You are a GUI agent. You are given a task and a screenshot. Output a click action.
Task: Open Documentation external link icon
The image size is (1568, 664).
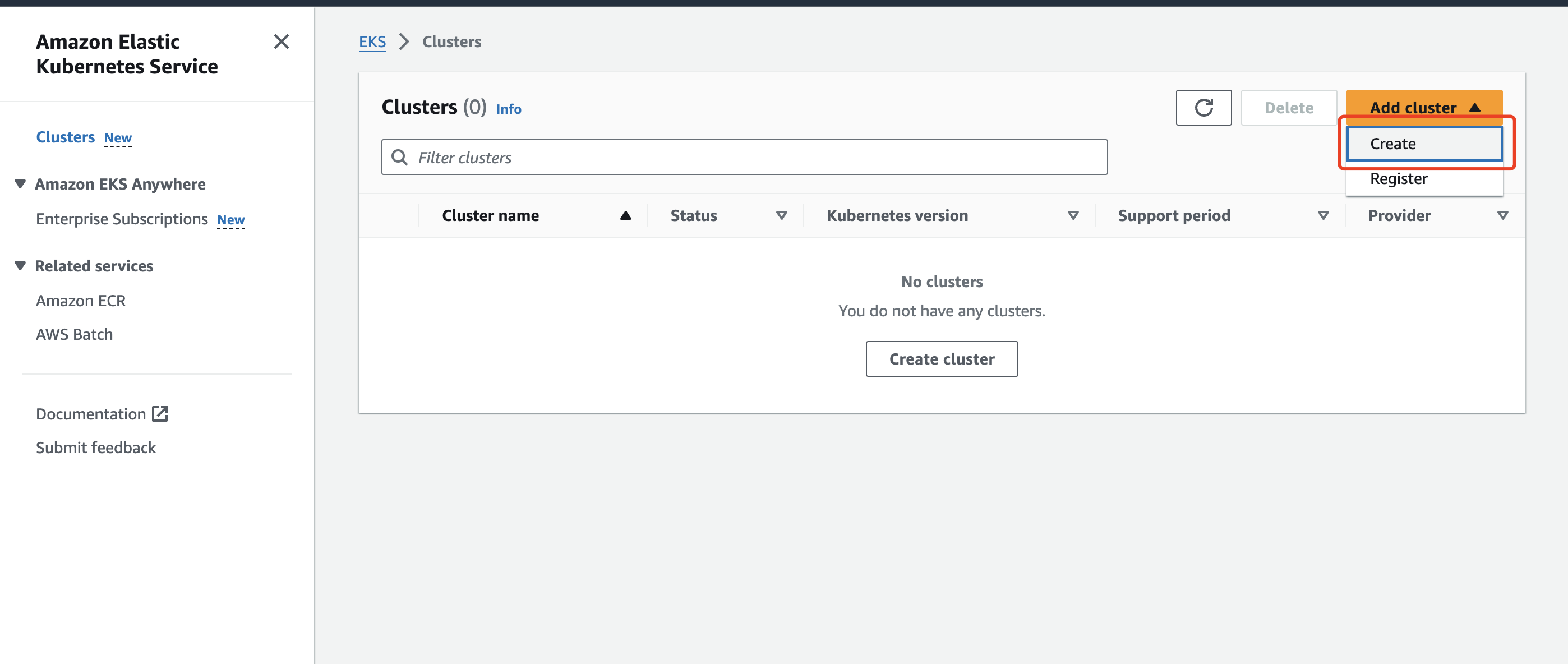160,414
